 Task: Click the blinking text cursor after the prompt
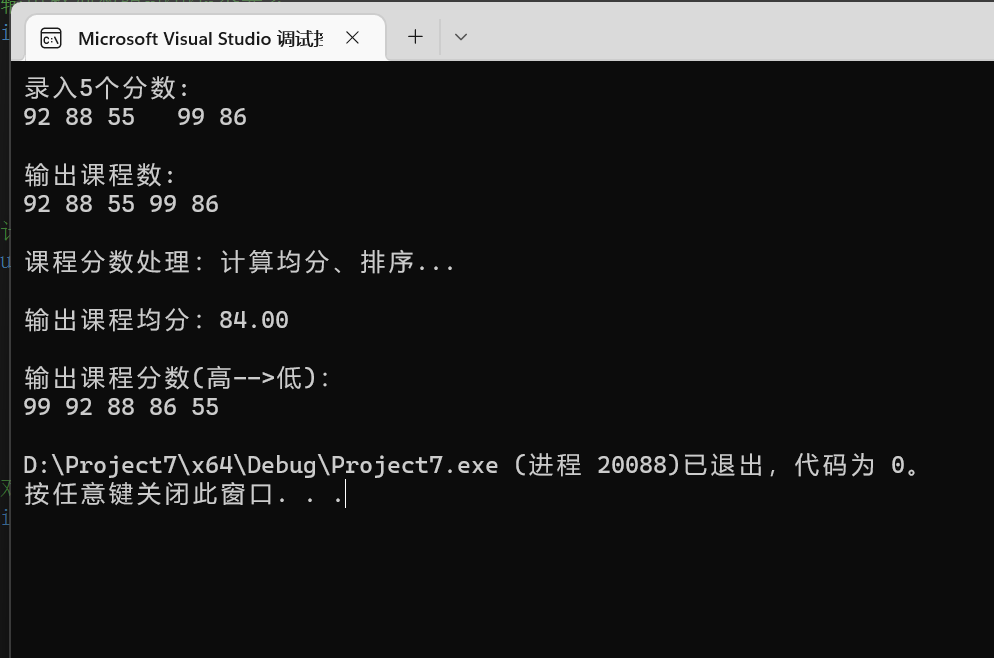point(345,494)
